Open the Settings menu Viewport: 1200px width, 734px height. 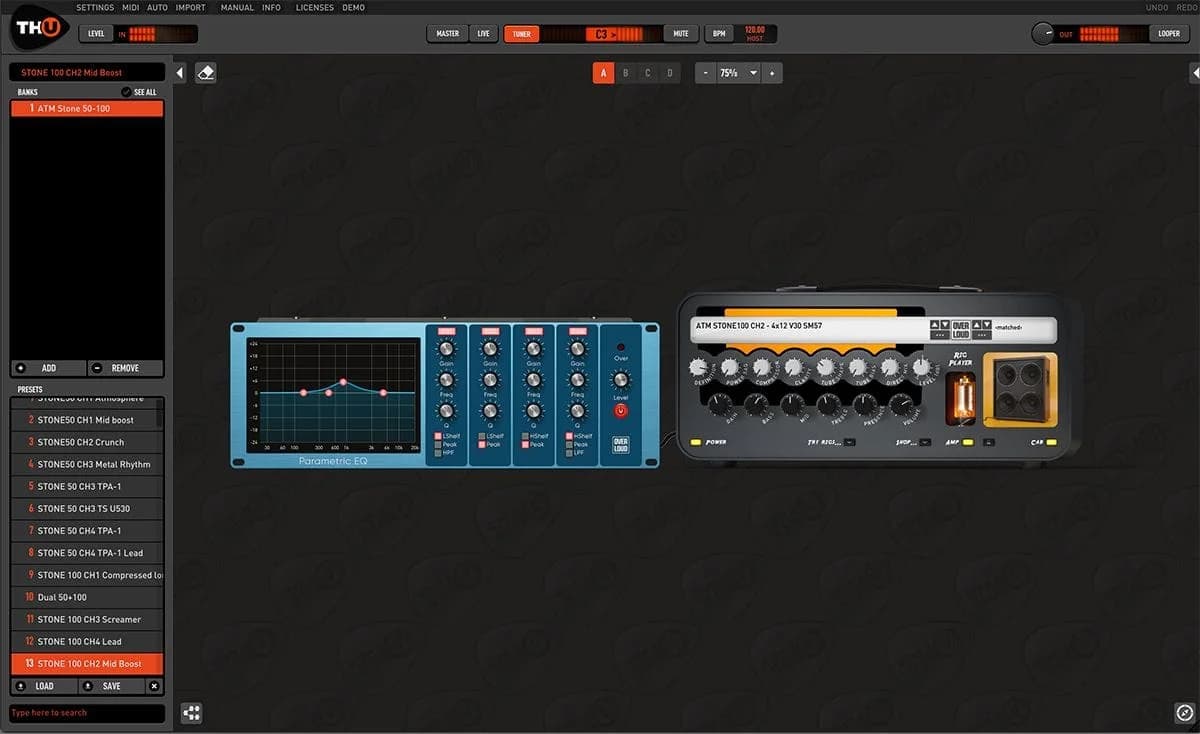(95, 7)
